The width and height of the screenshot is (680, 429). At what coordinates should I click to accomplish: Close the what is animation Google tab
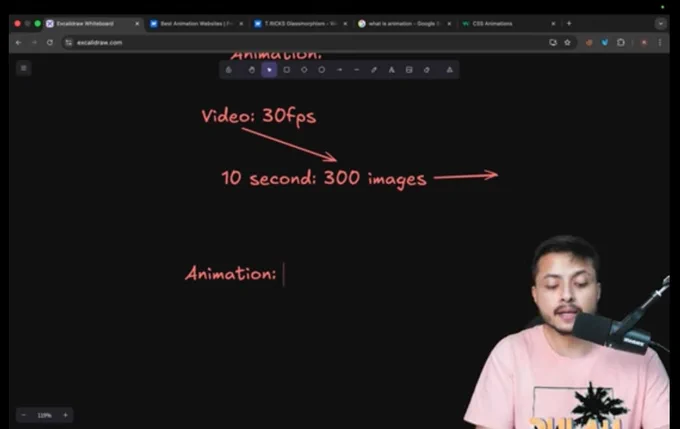(x=449, y=24)
